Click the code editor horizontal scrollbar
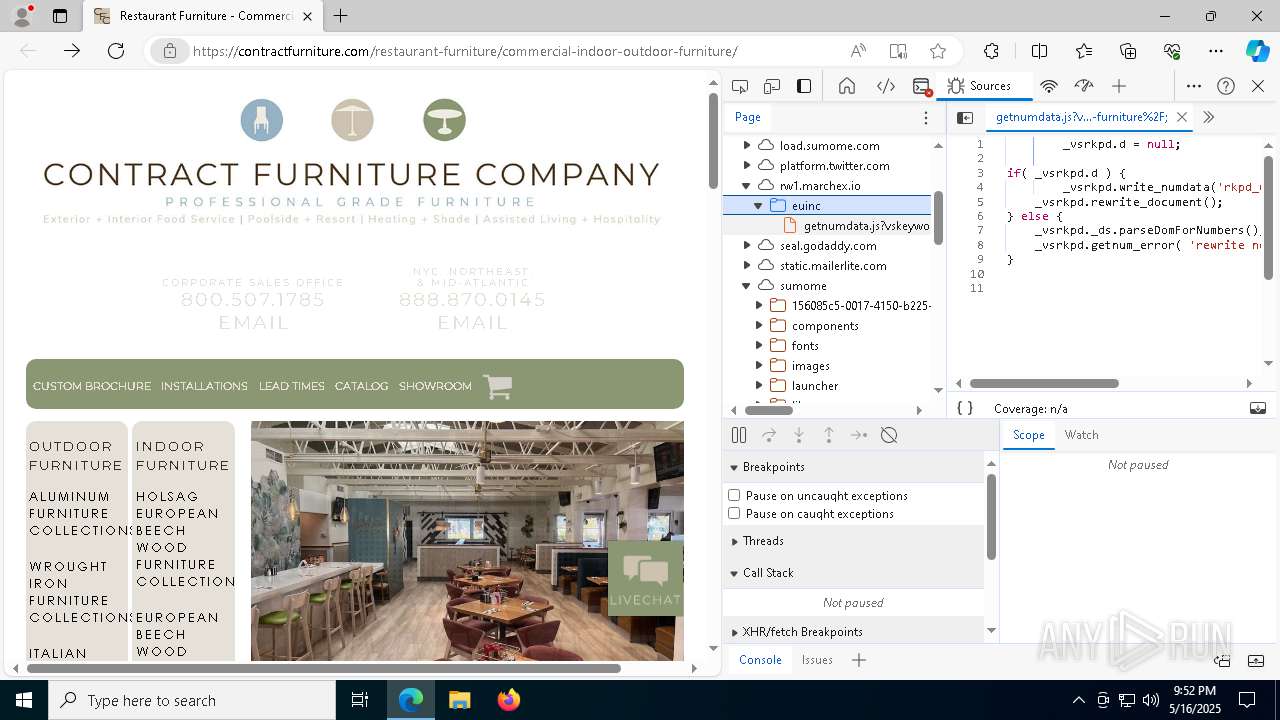Screen dimensions: 1280x720 (x=1044, y=383)
